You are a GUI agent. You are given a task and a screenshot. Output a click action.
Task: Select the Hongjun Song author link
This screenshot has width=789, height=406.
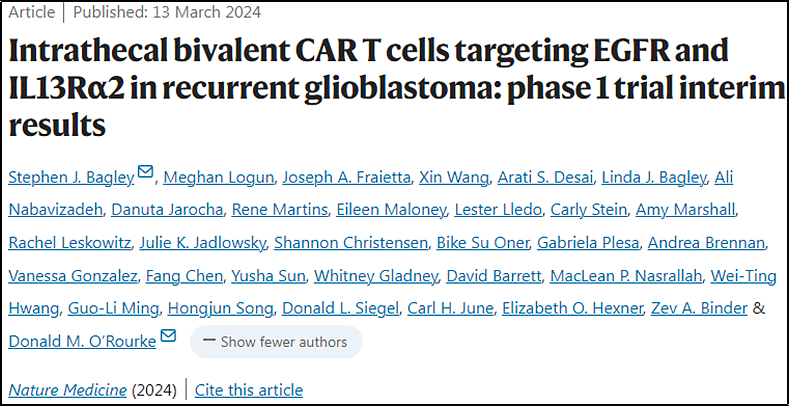coord(221,308)
